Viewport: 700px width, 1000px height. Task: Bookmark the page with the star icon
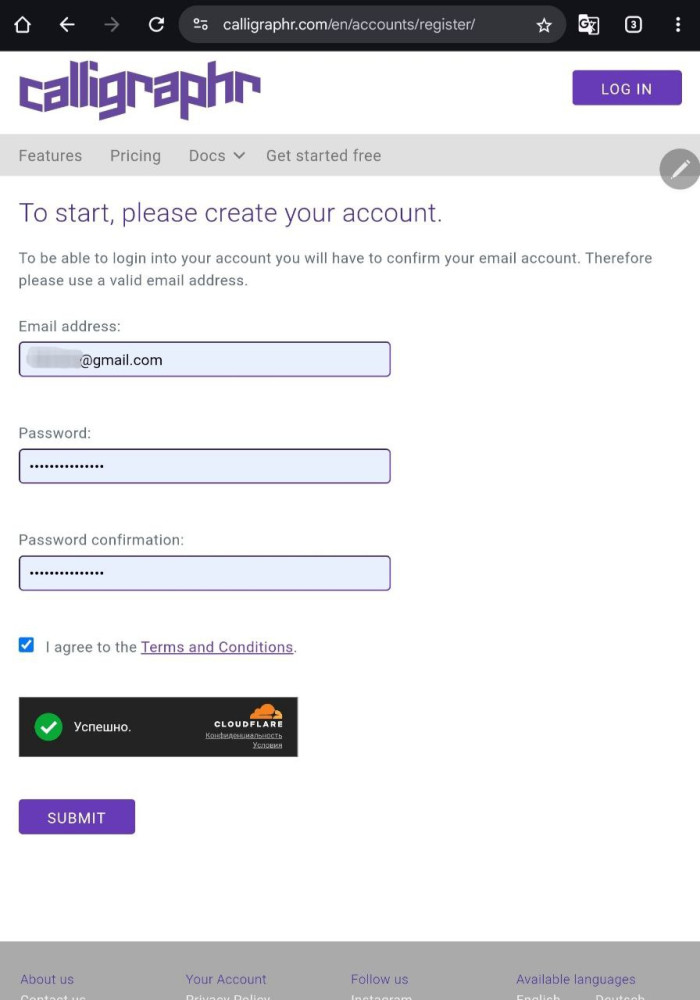(544, 25)
